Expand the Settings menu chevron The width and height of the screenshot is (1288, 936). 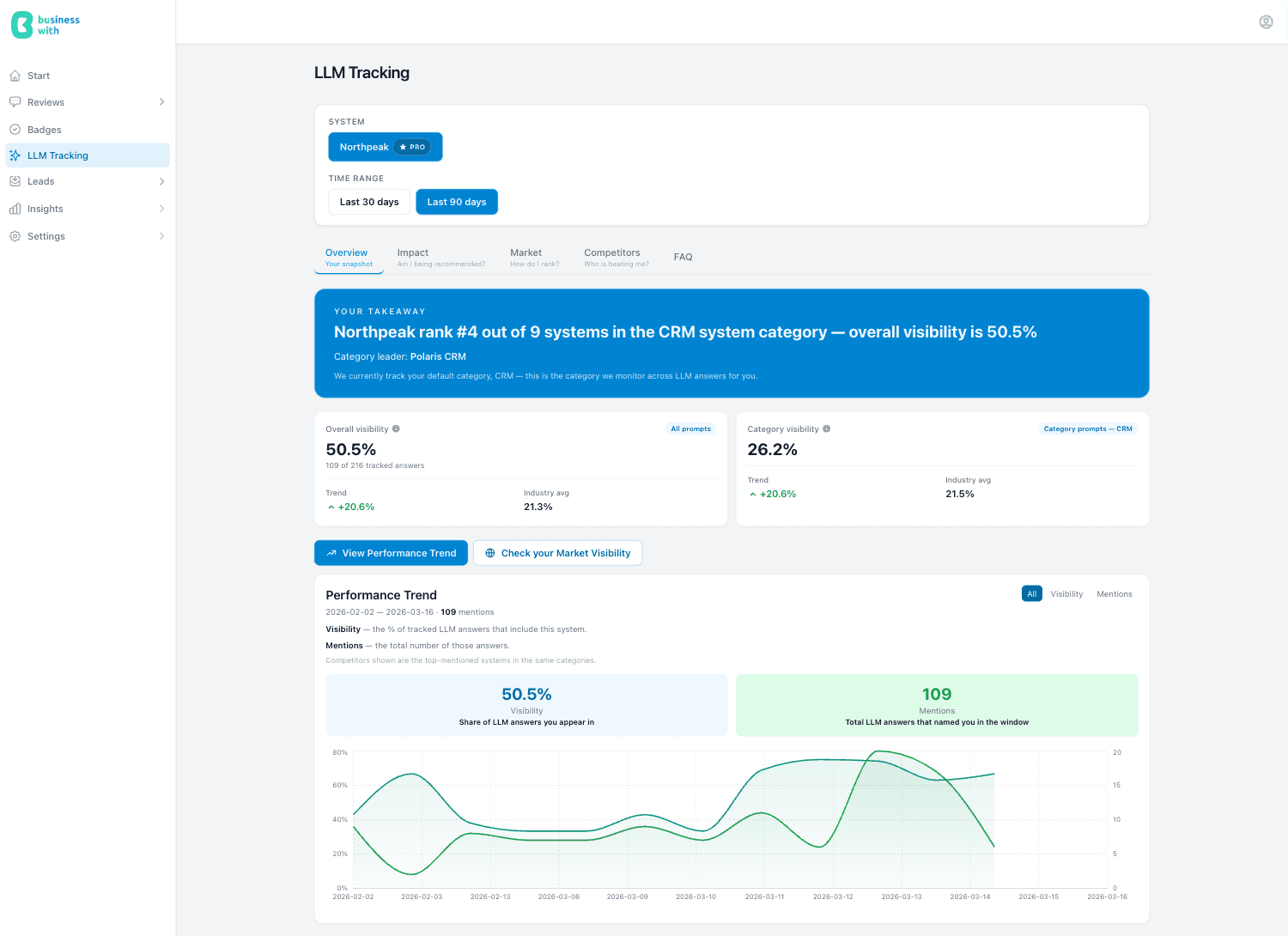point(161,236)
